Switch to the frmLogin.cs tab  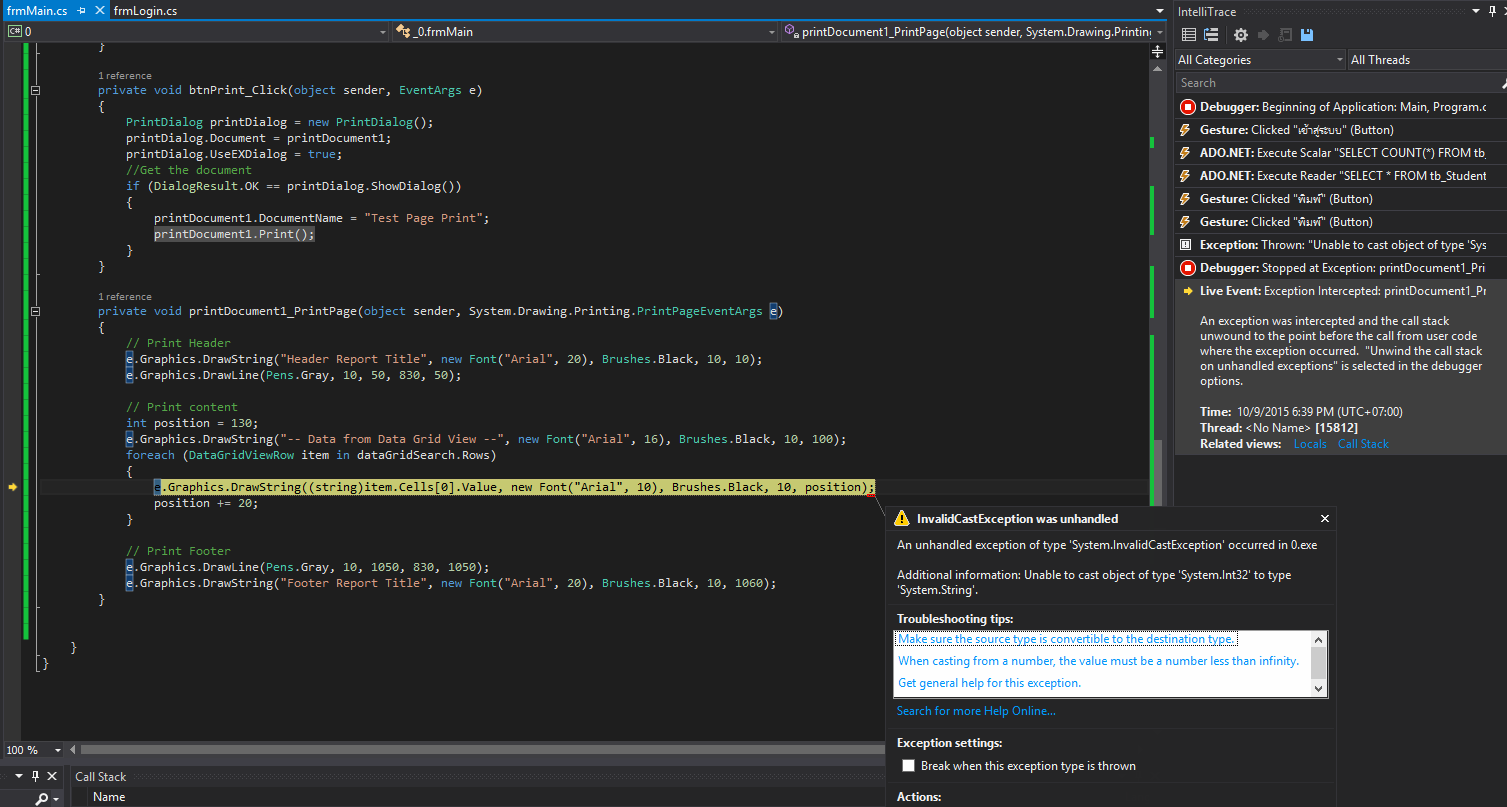145,11
